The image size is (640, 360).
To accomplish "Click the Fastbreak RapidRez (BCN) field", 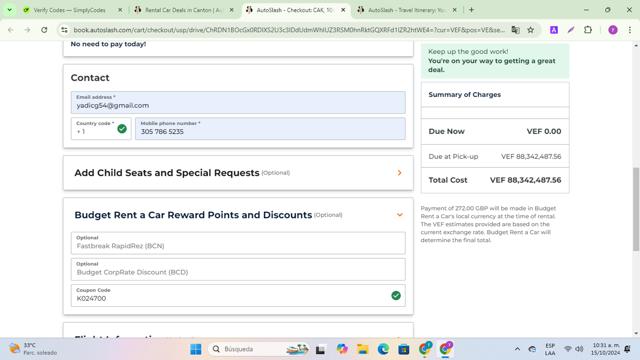I will tap(238, 243).
